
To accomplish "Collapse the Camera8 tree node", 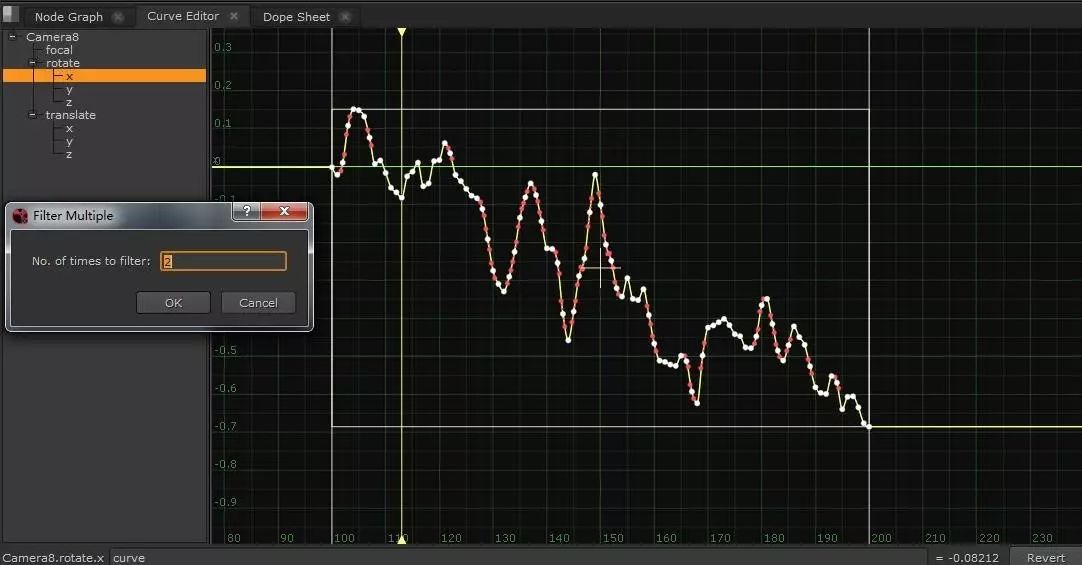I will (12, 37).
